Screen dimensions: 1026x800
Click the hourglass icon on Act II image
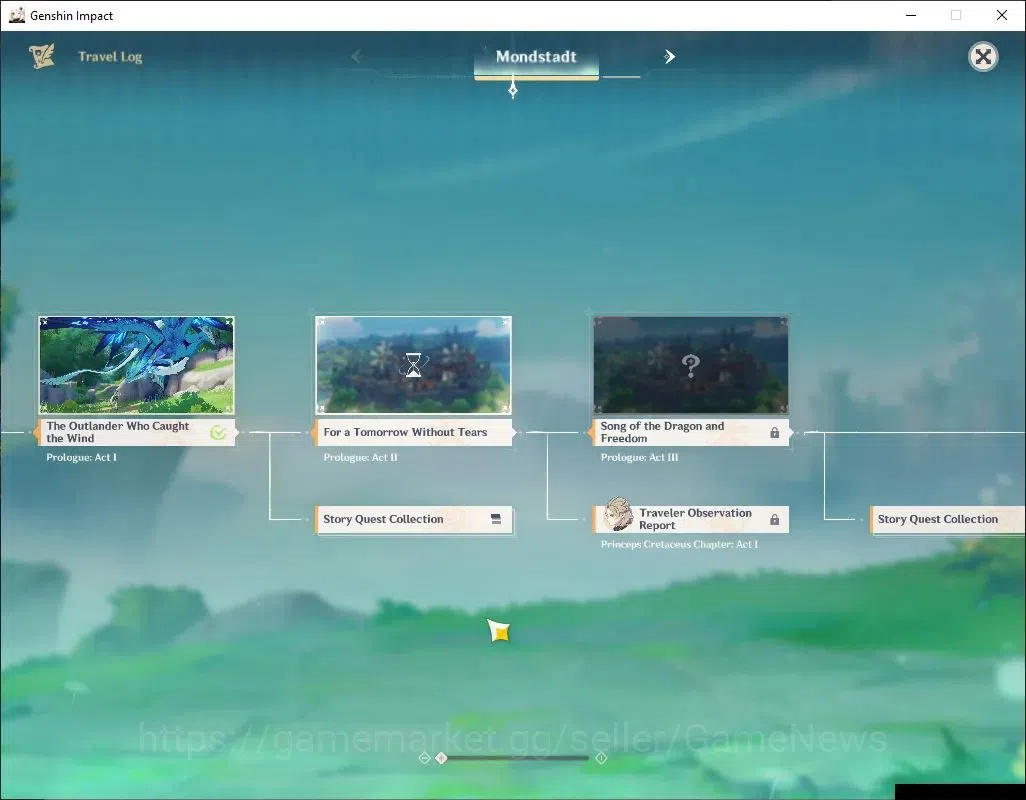(414, 365)
